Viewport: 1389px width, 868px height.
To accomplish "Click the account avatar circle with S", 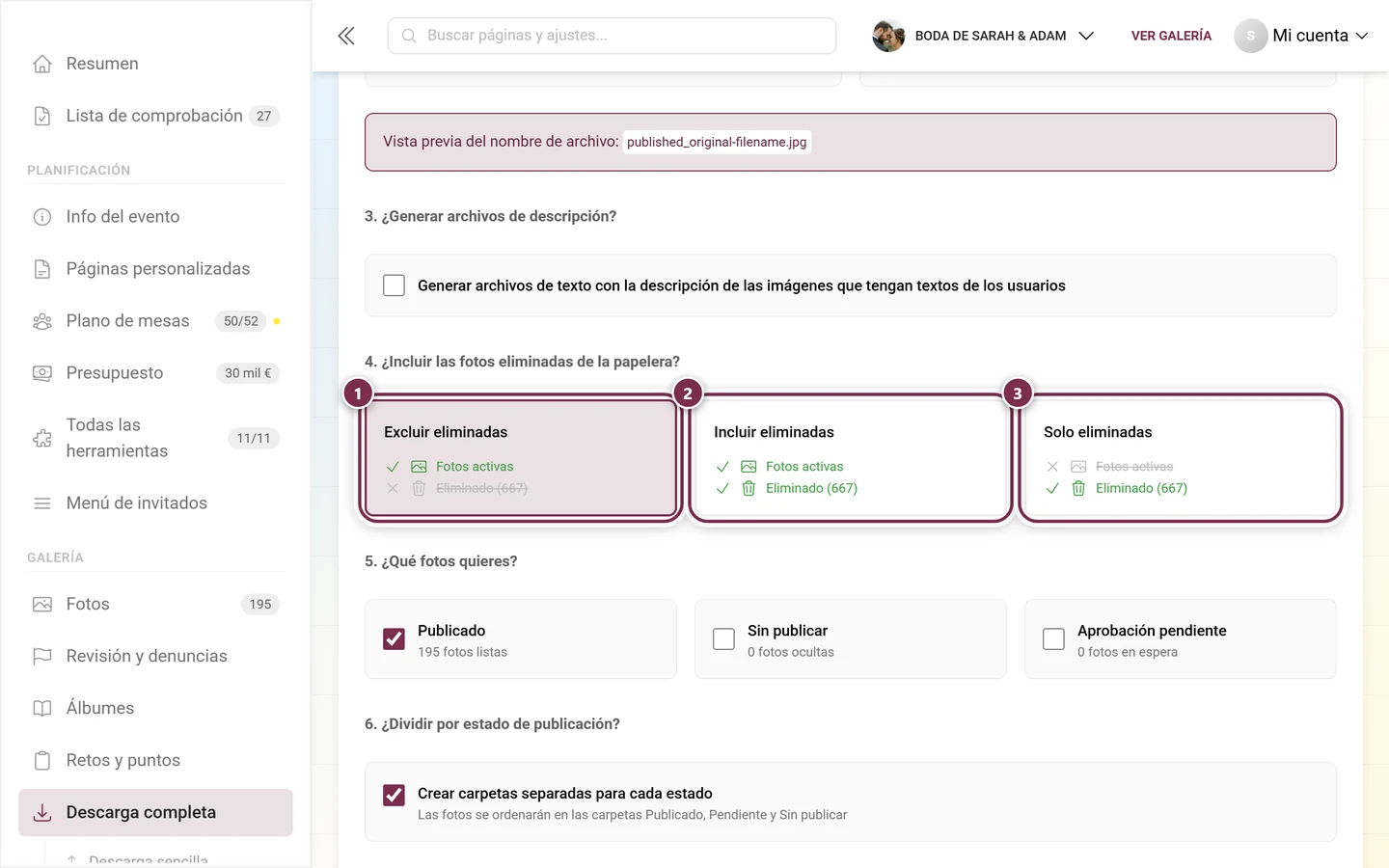I will [x=1250, y=36].
